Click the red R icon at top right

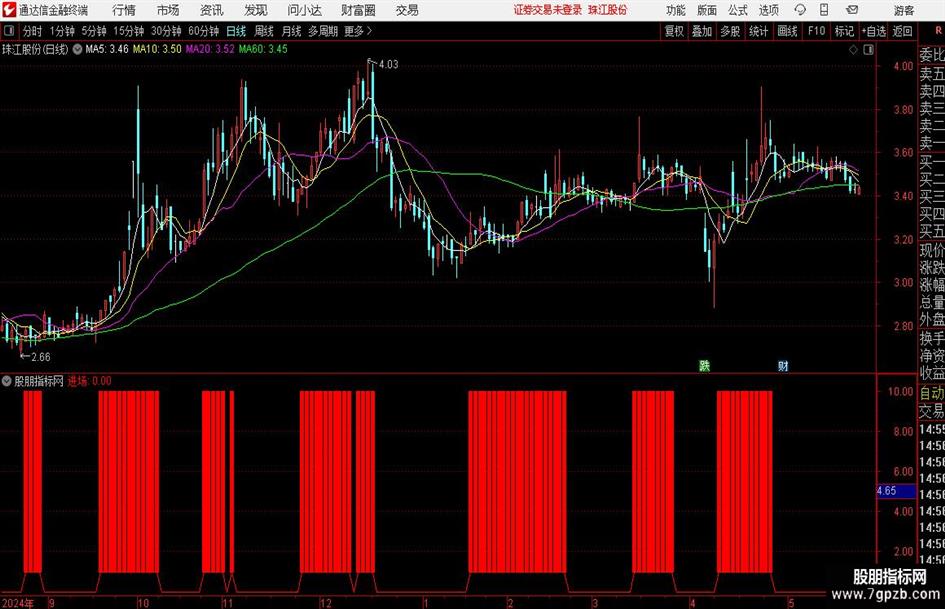tap(938, 30)
